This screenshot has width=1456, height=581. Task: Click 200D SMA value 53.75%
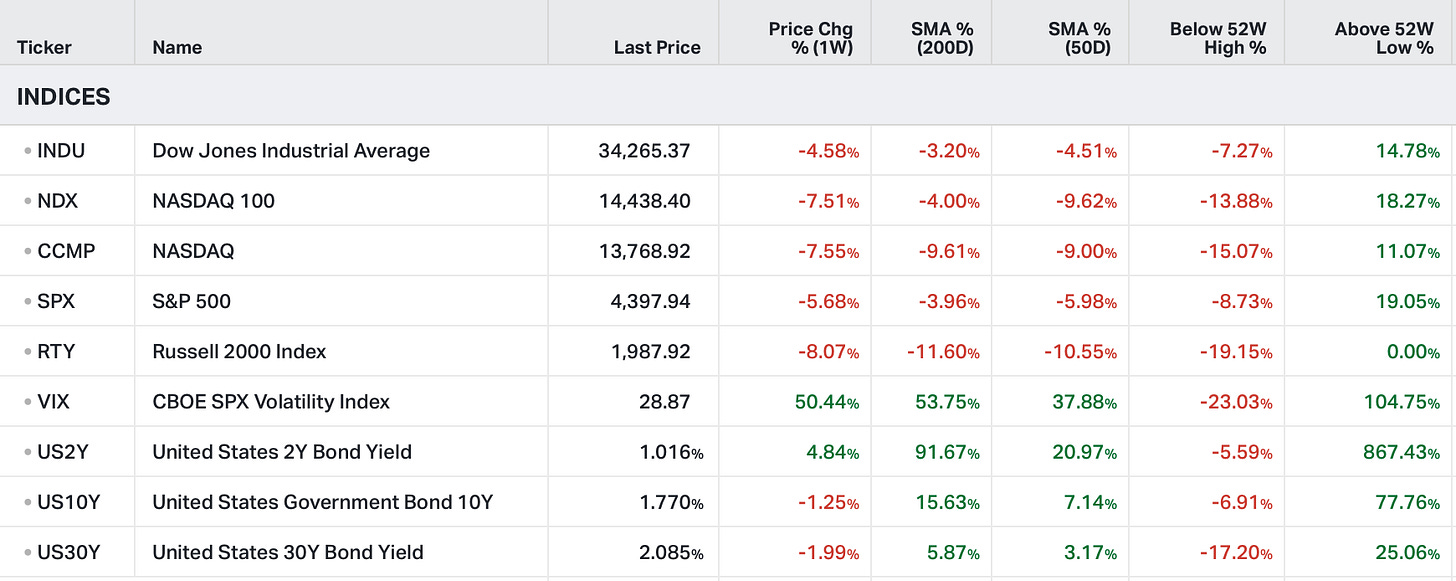pyautogui.click(x=948, y=401)
